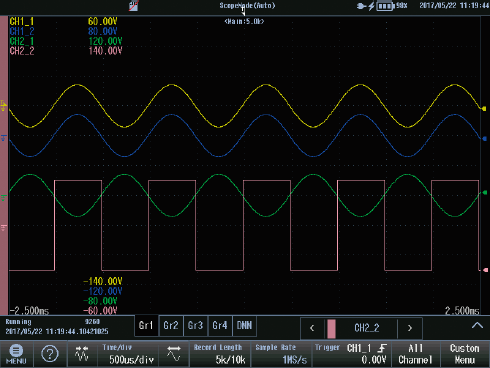
Task: Select previous channel with left arrow
Action: pos(312,328)
